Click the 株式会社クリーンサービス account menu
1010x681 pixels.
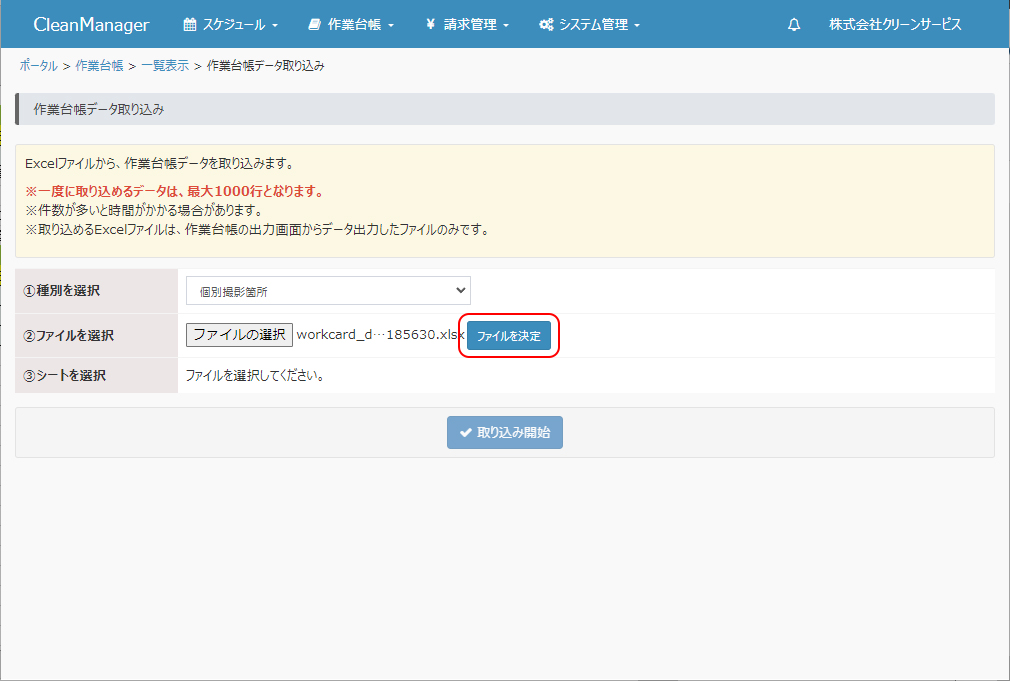pyautogui.click(x=895, y=25)
